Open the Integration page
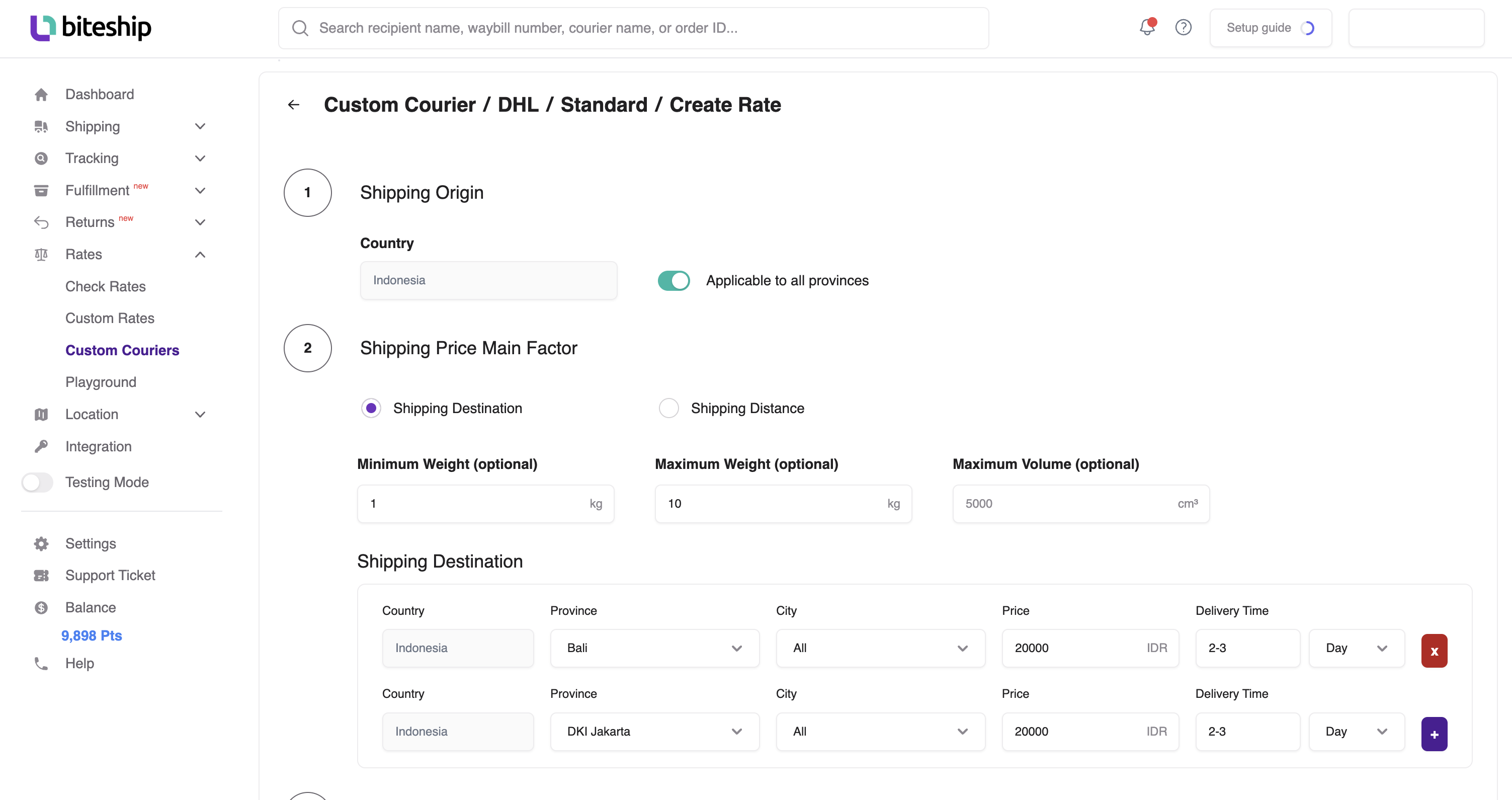This screenshot has height=800, width=1512. (99, 447)
